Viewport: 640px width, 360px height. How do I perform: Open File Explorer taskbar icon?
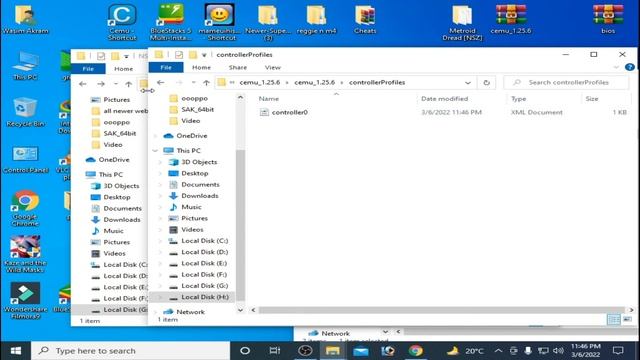tap(333, 351)
